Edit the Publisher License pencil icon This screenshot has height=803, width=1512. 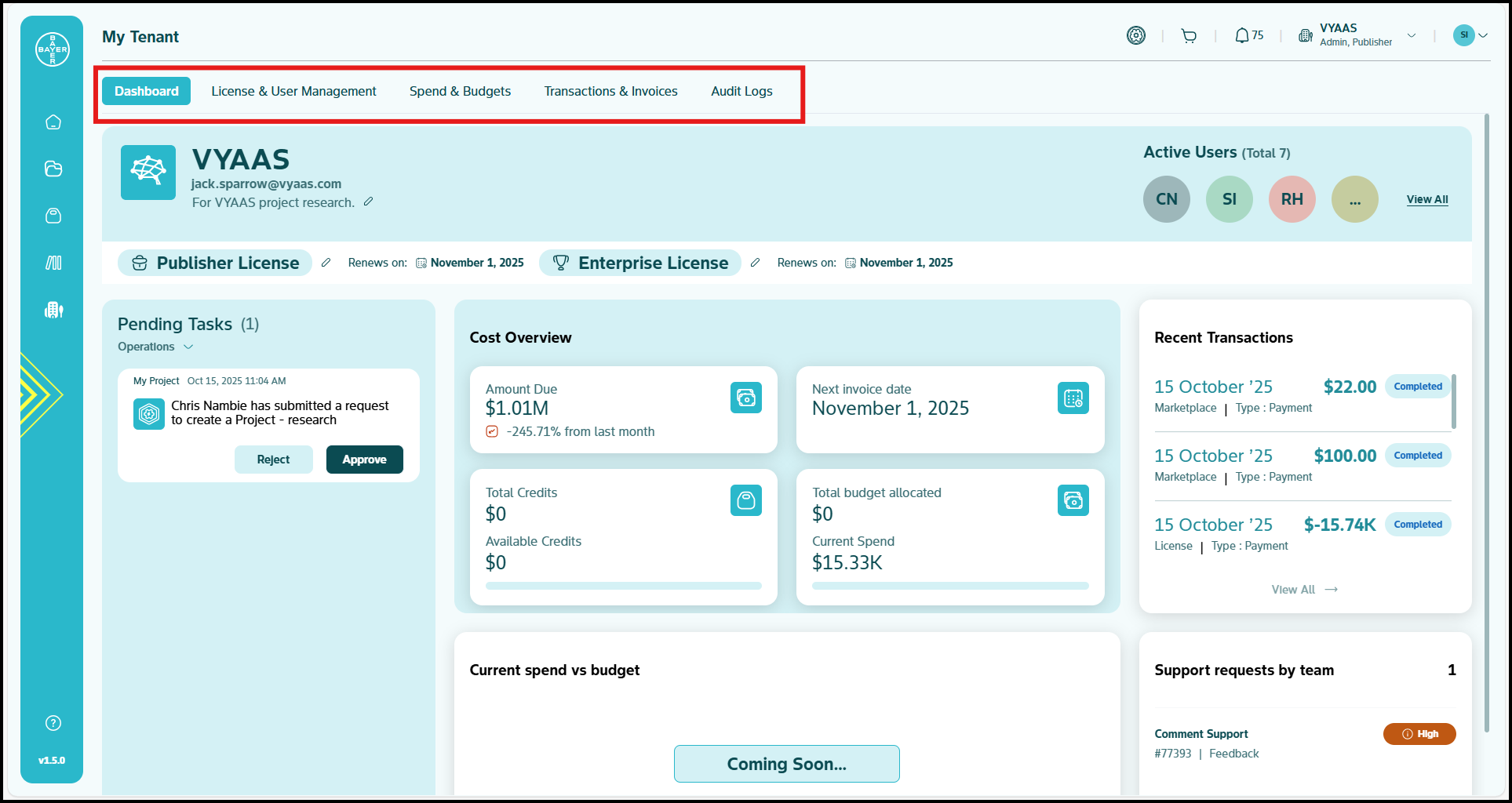pyautogui.click(x=326, y=263)
